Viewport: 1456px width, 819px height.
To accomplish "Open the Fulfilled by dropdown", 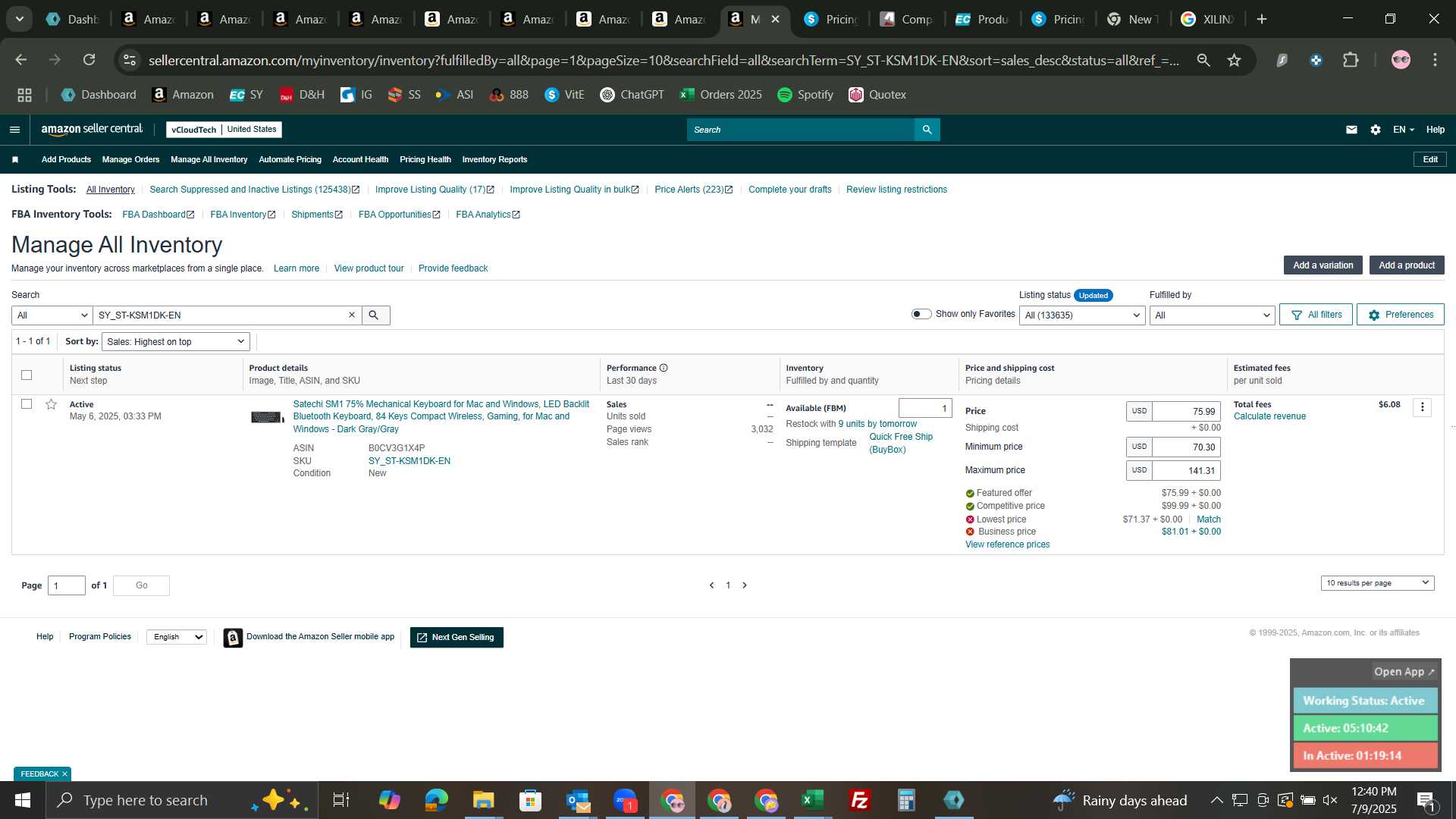I will [1213, 315].
